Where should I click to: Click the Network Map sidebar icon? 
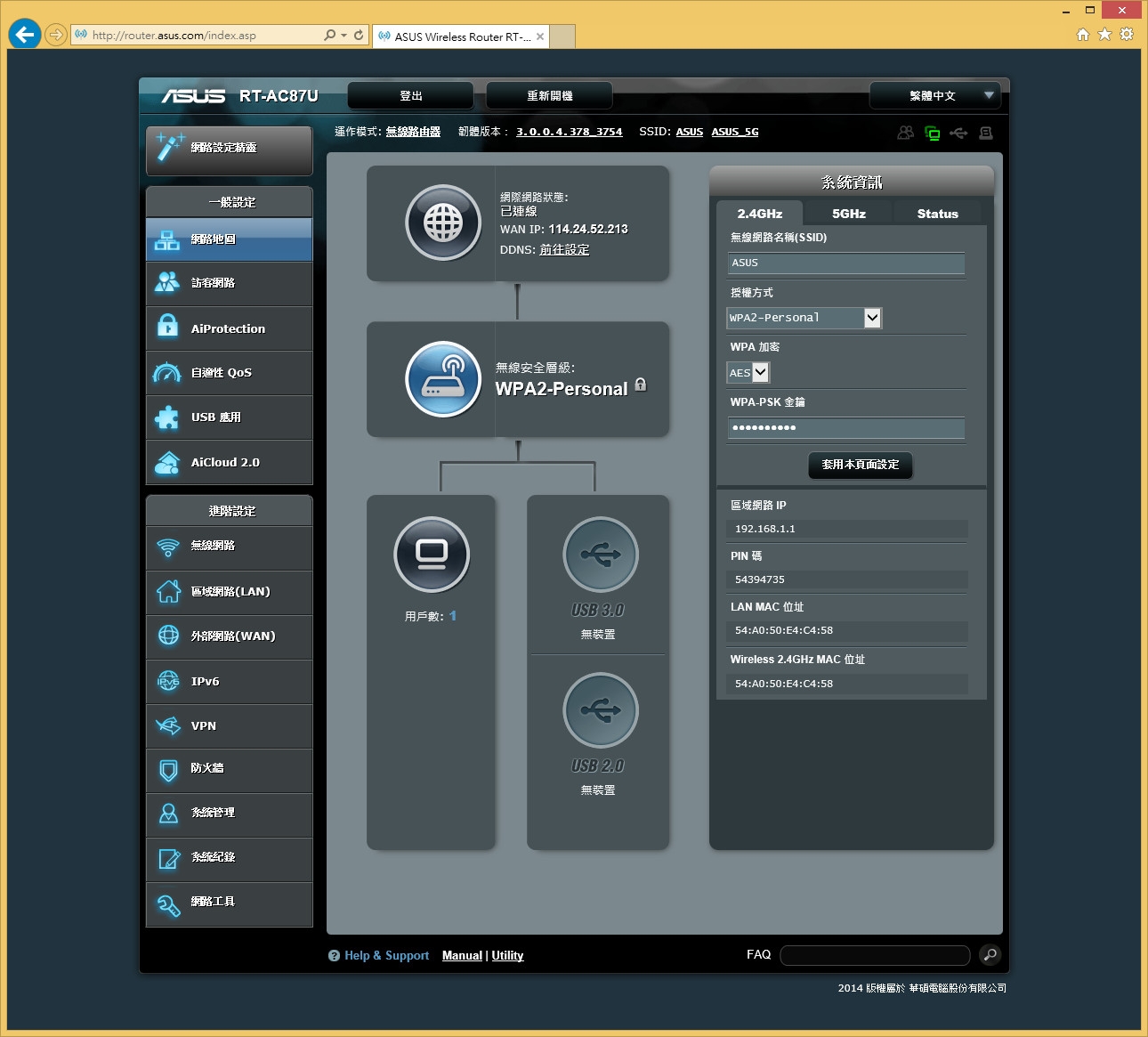tap(167, 239)
